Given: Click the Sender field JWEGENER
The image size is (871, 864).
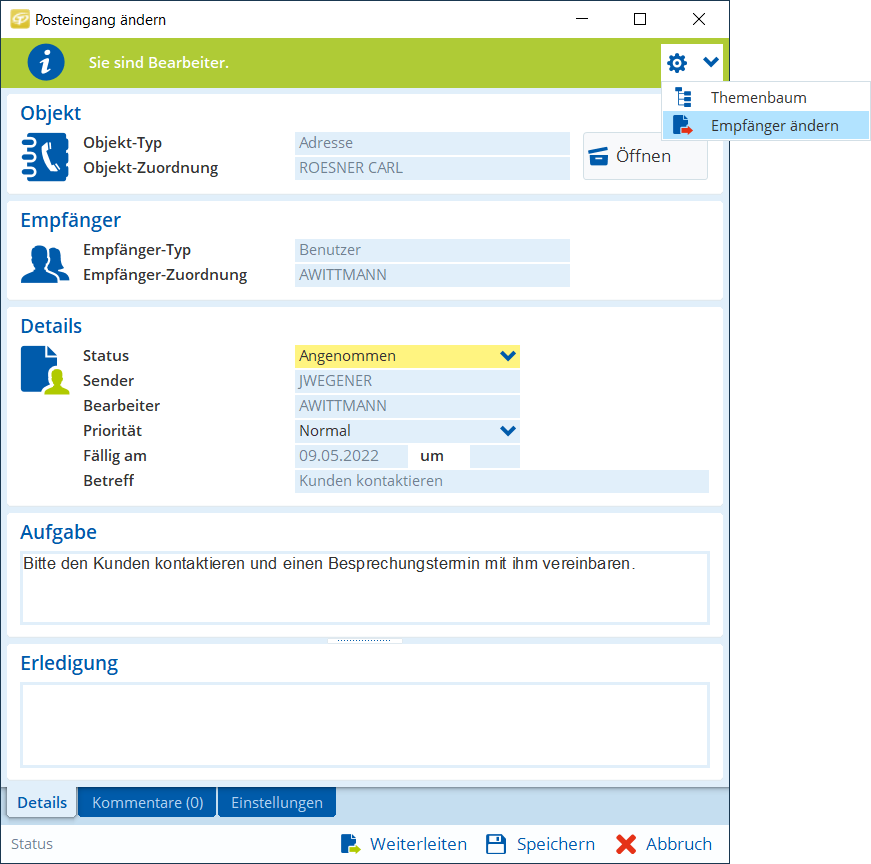Looking at the screenshot, I should 407,381.
